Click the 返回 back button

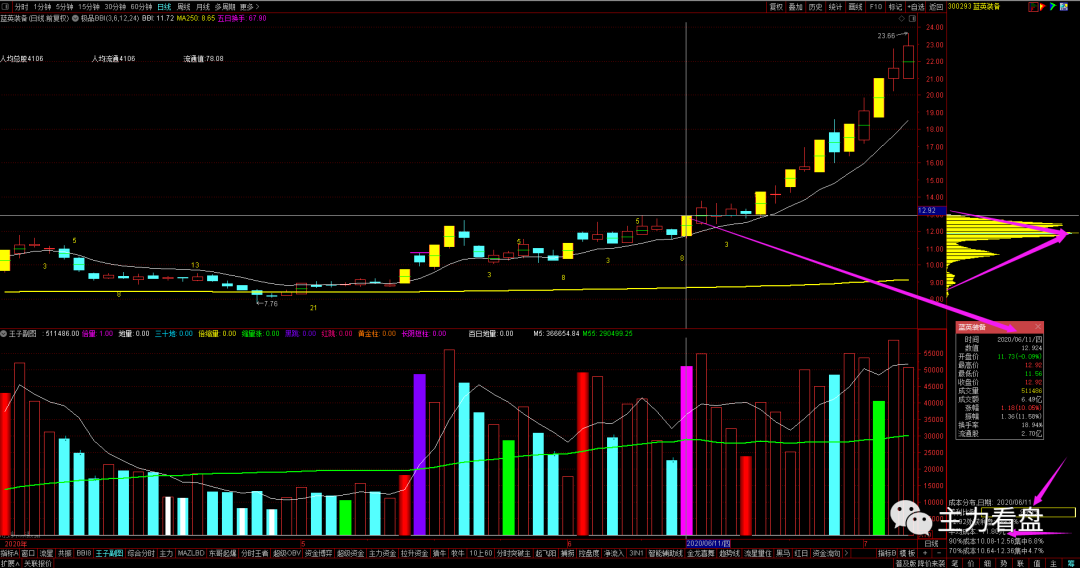click(935, 7)
